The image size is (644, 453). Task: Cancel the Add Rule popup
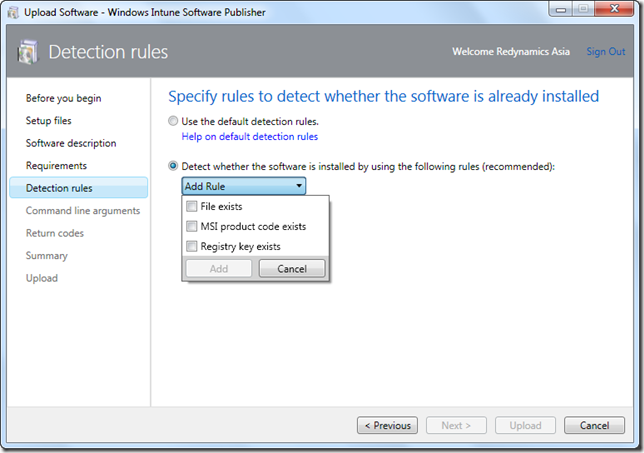[292, 269]
